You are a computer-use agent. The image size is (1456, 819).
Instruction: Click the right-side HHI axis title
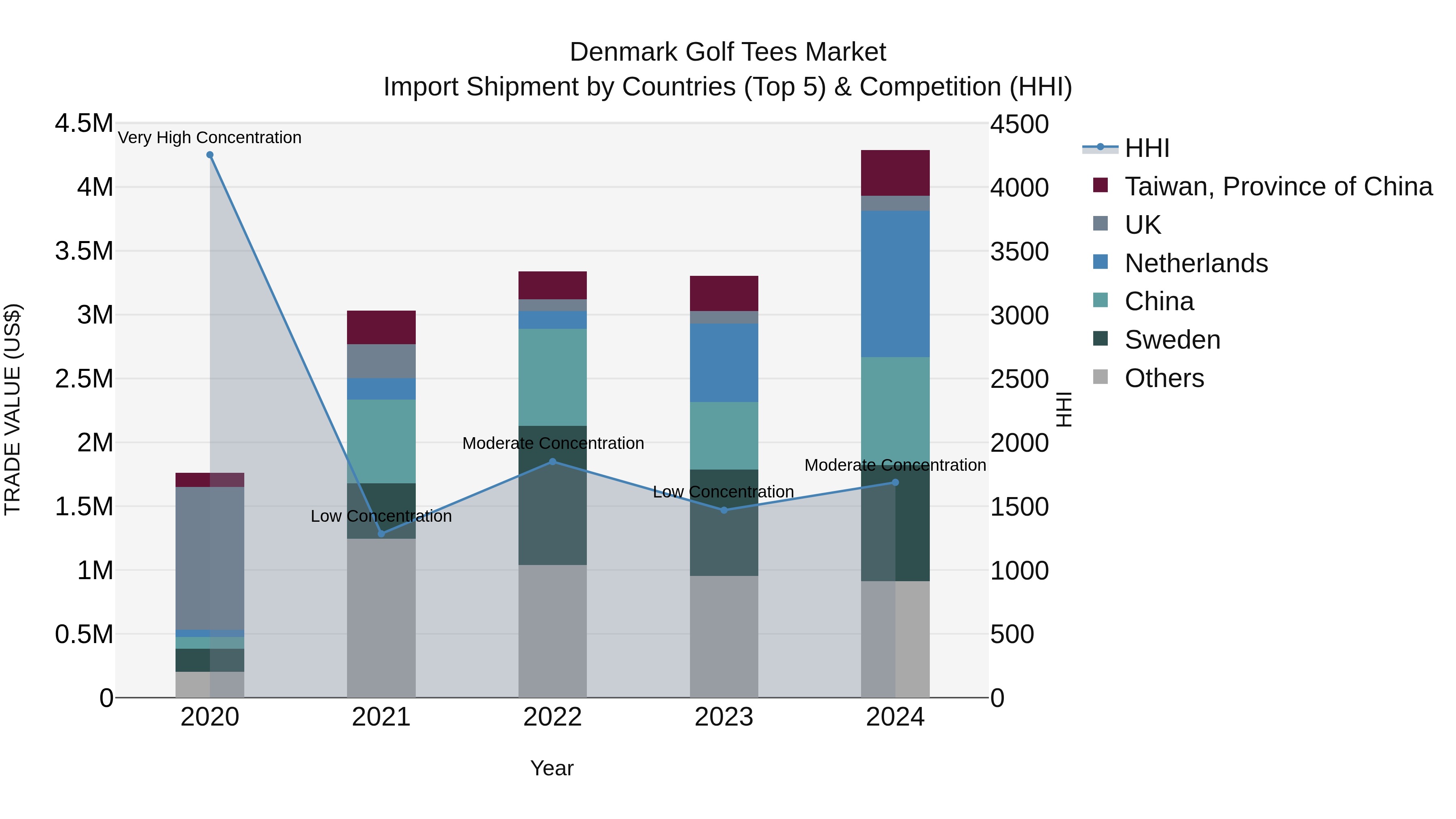pos(1064,409)
